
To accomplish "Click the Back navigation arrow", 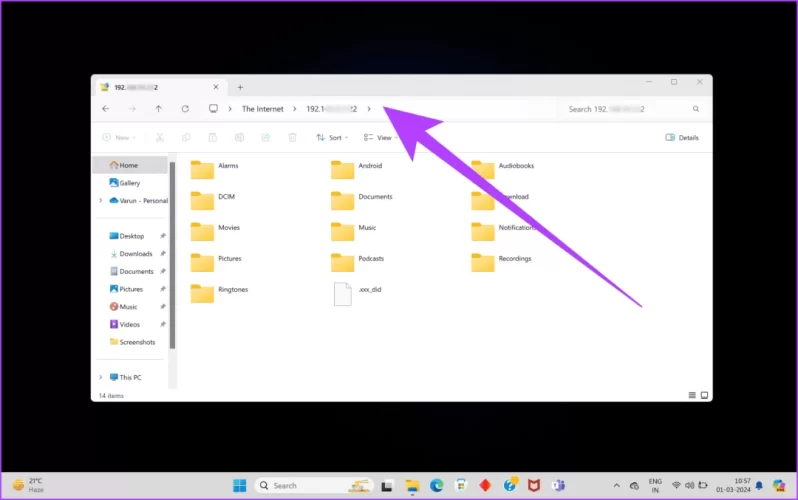I will (x=106, y=109).
